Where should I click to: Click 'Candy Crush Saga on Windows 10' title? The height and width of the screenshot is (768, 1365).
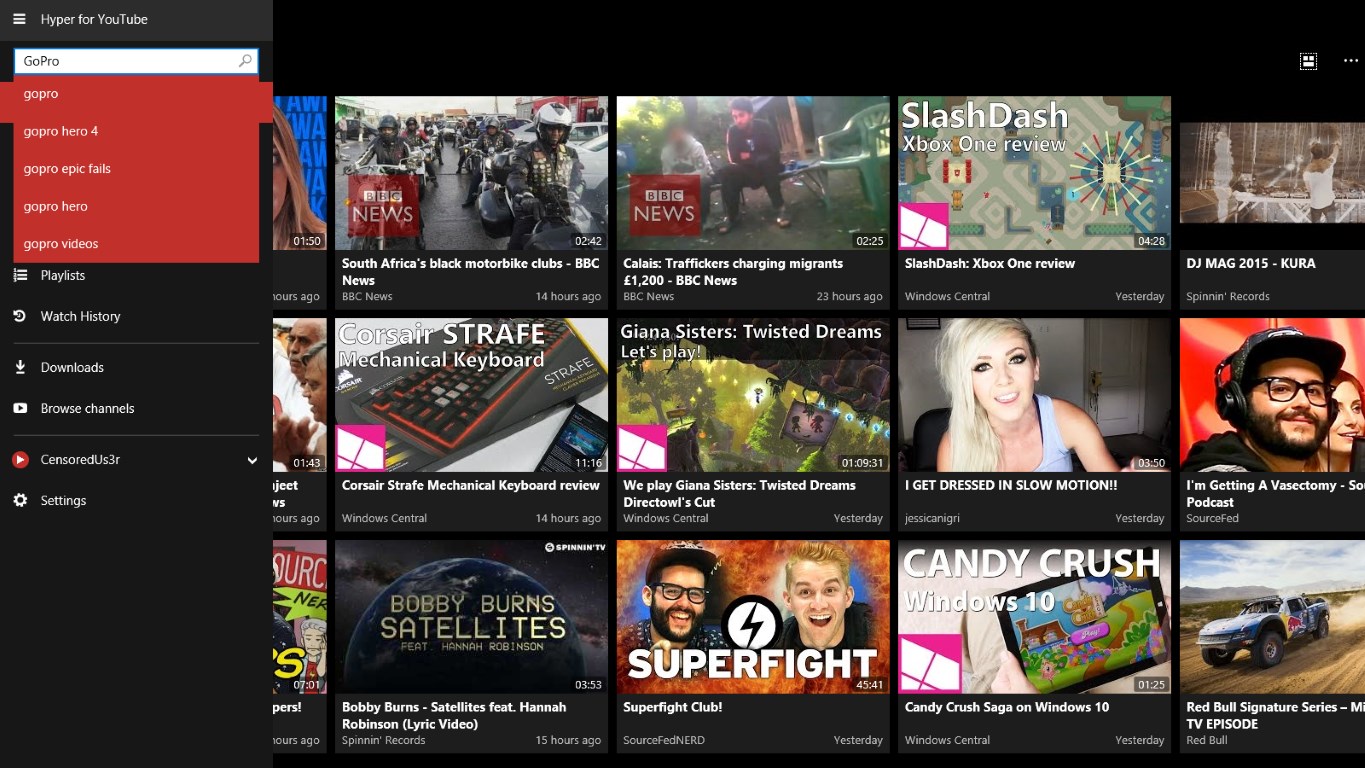[1006, 707]
